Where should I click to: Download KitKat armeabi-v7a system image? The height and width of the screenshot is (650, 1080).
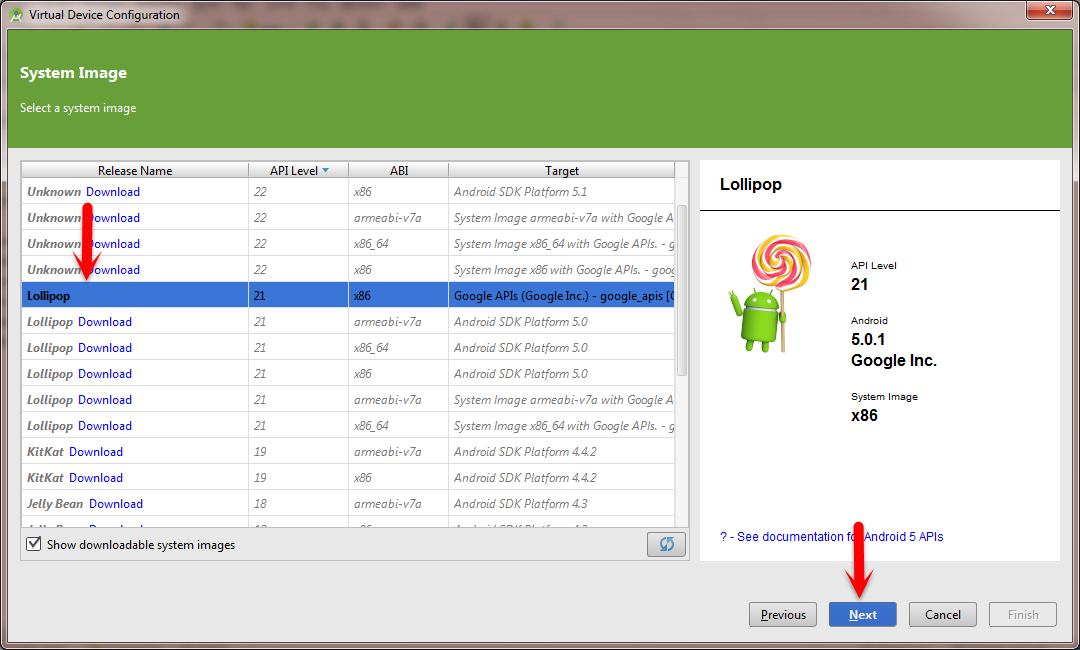[96, 452]
